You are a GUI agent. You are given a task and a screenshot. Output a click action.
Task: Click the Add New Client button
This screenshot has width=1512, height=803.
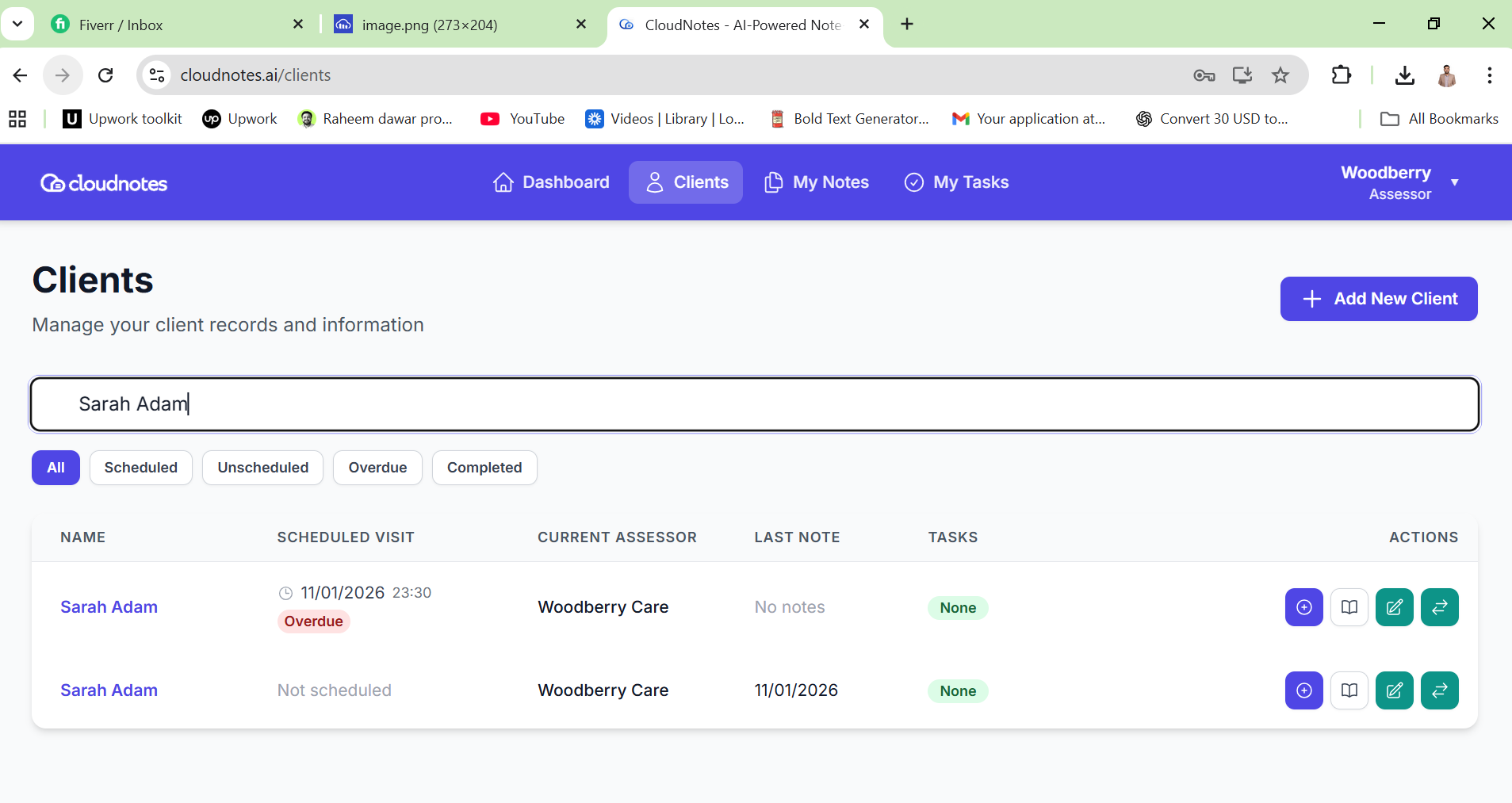pyautogui.click(x=1378, y=299)
